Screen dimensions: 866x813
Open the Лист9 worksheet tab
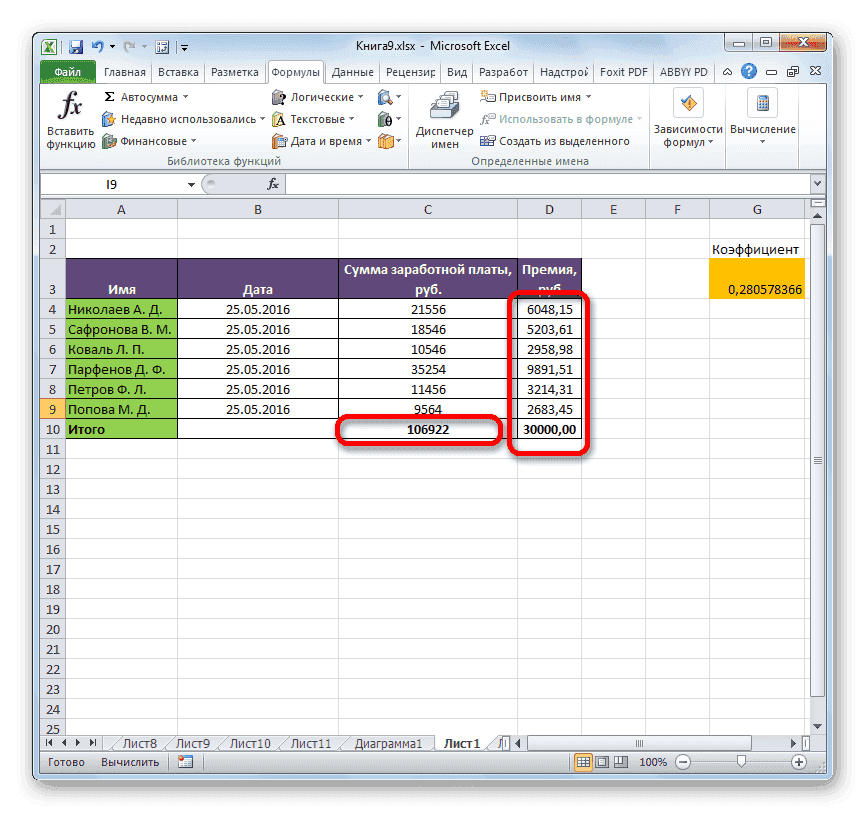tap(191, 743)
